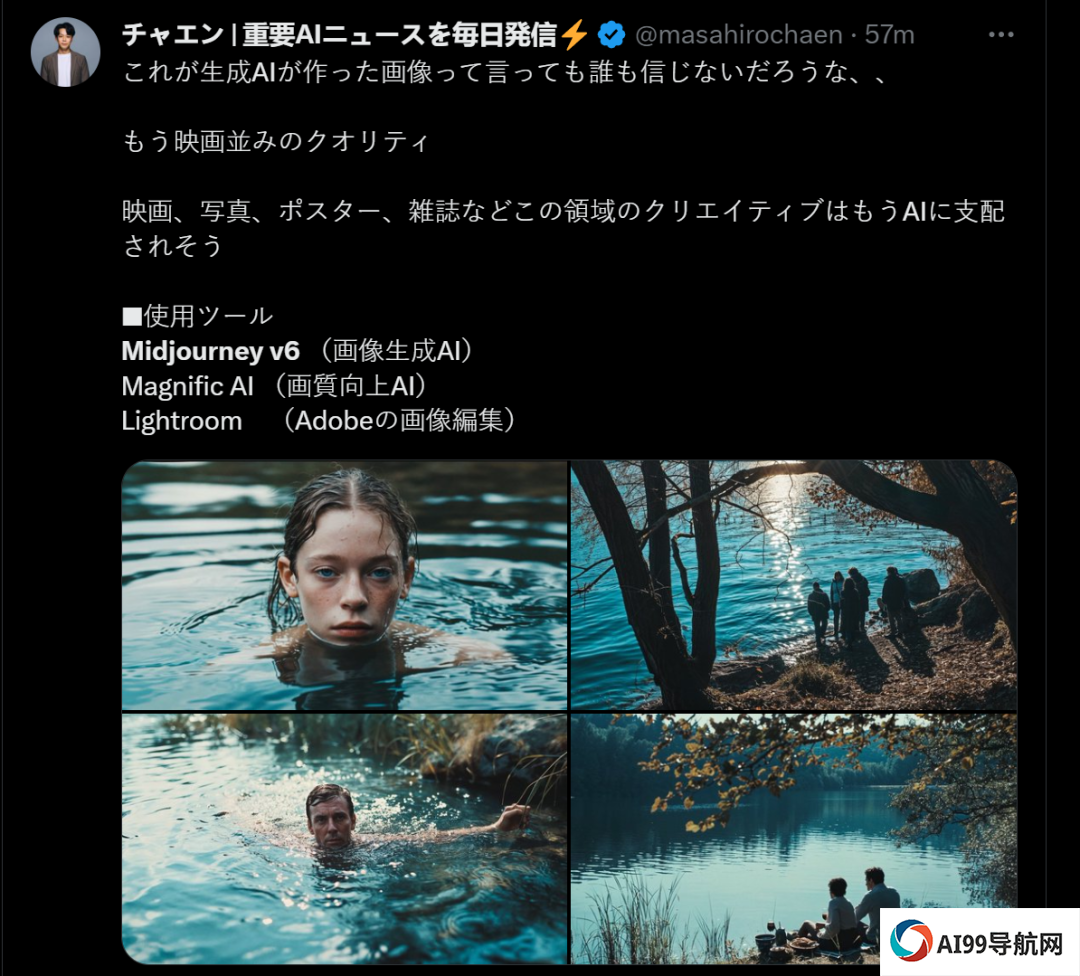This screenshot has width=1080, height=976.
Task: Click the AI99导航网 watermark logo icon
Action: [x=910, y=941]
